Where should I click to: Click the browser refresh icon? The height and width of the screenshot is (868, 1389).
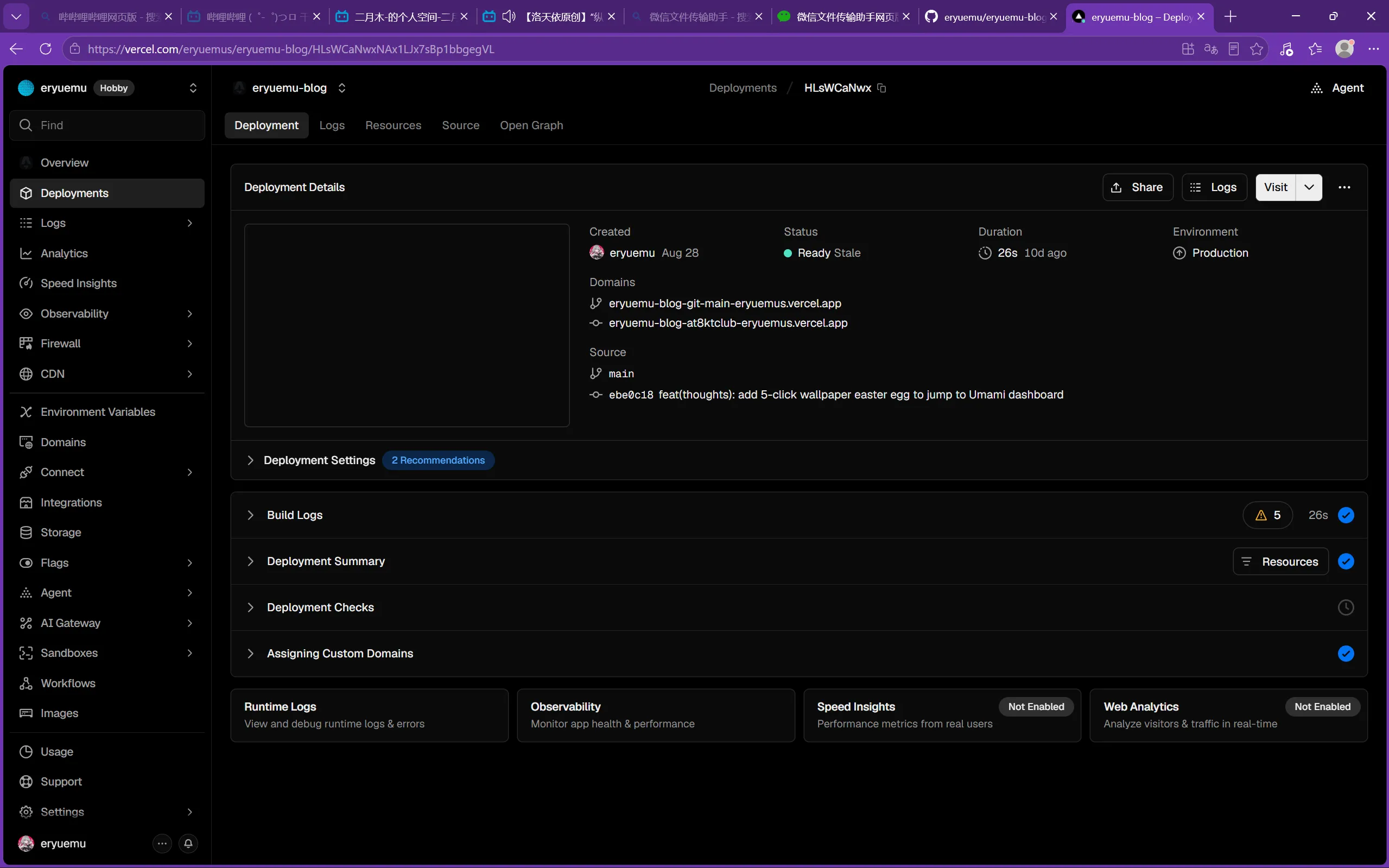(46, 49)
